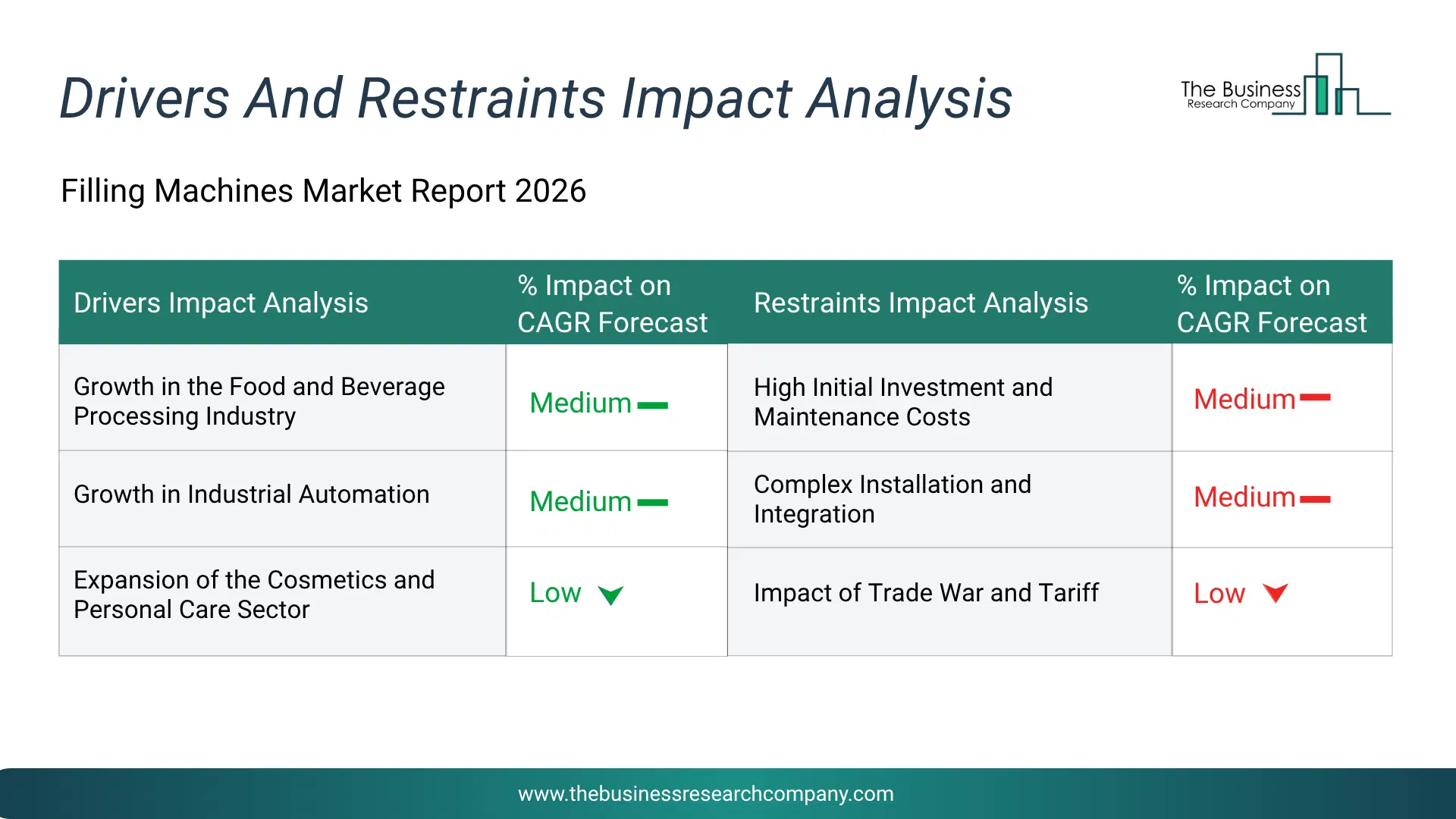Click green Medium text in Industrial Automation row

(580, 501)
